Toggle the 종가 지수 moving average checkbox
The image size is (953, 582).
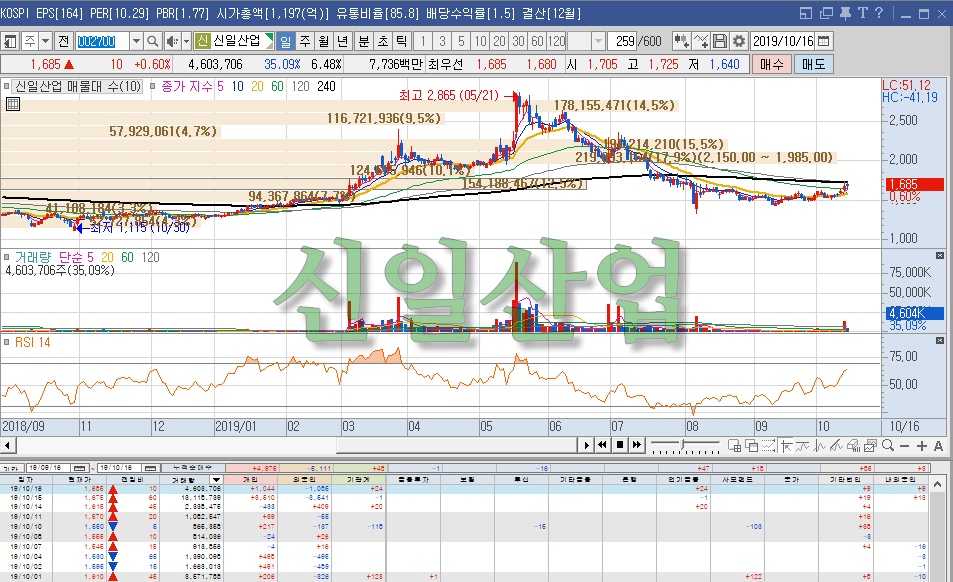(x=153, y=86)
